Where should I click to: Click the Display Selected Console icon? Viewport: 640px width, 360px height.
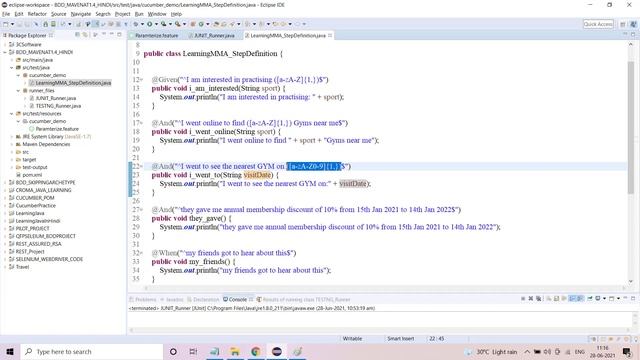(x=598, y=299)
